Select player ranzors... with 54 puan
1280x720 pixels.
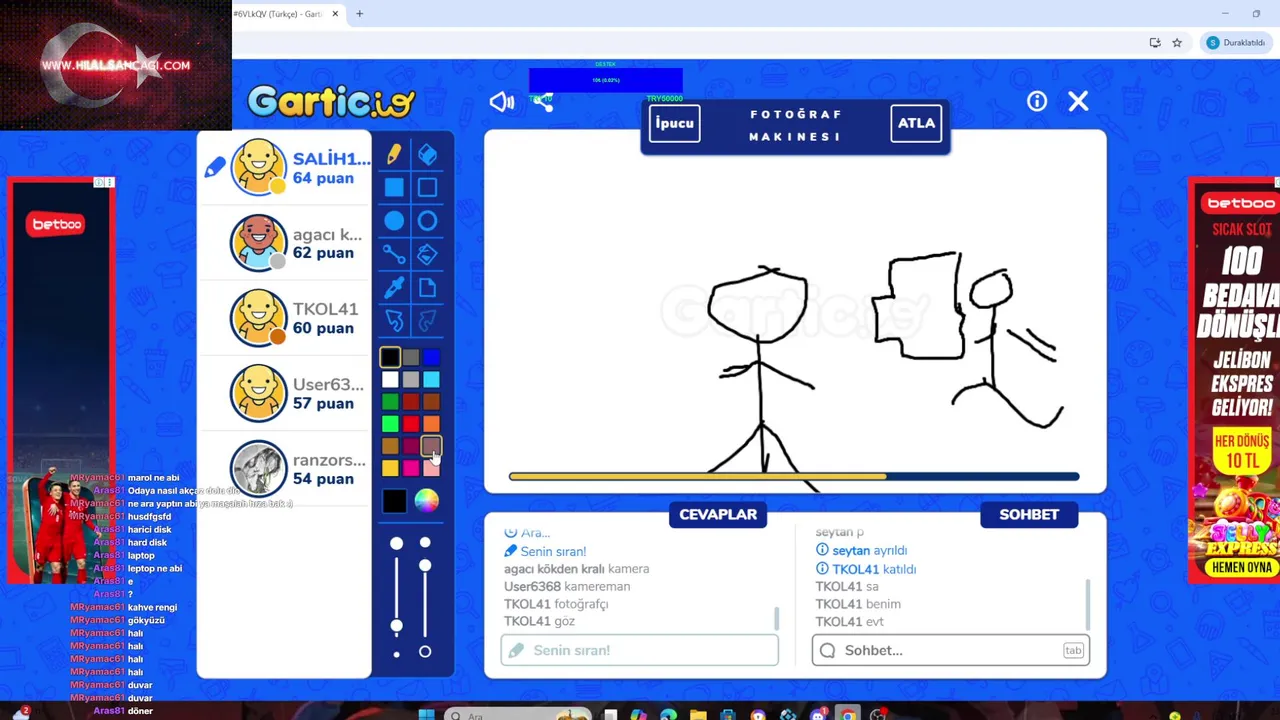[284, 468]
